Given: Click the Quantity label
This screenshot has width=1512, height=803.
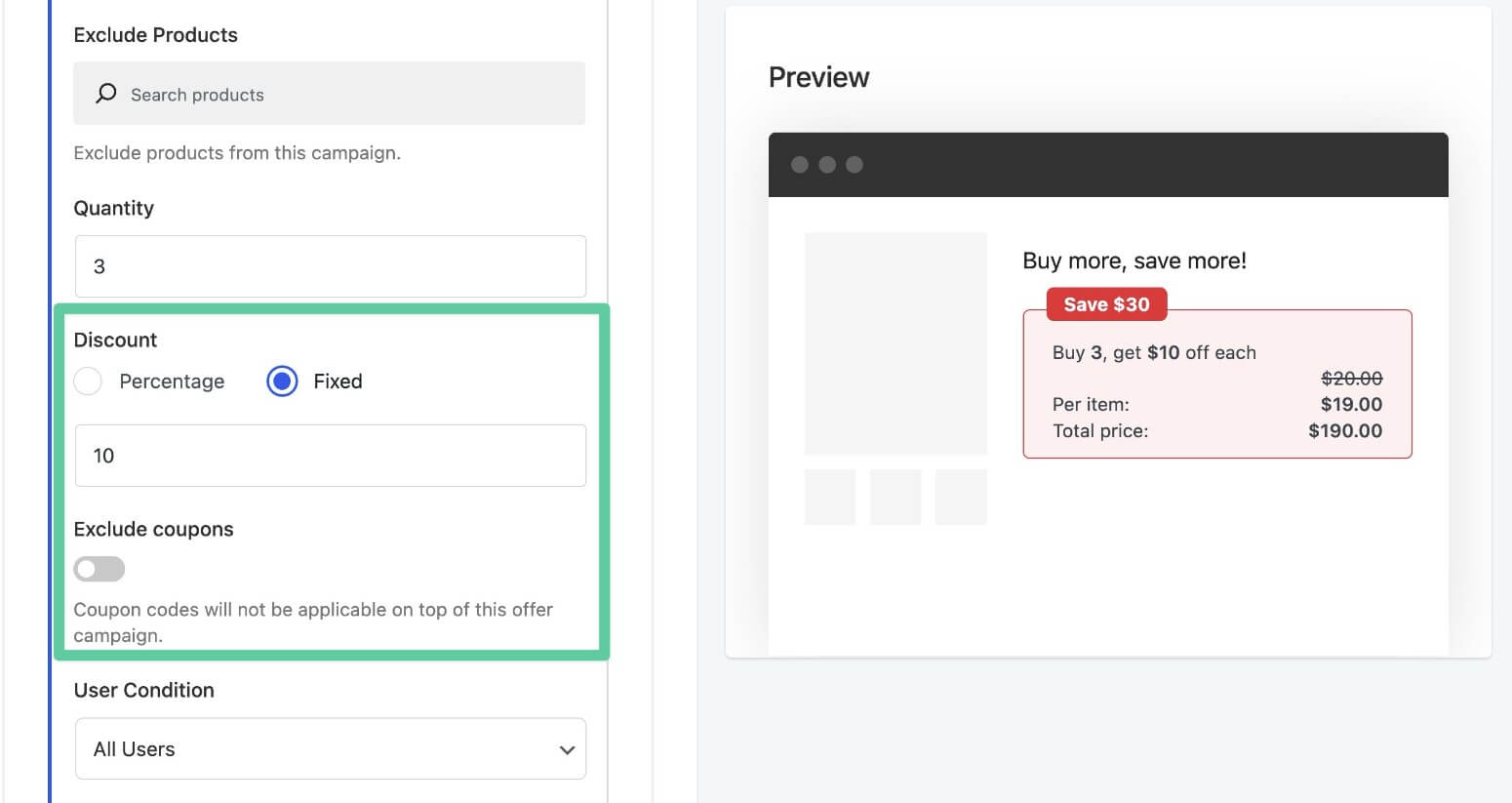Looking at the screenshot, I should tap(113, 208).
